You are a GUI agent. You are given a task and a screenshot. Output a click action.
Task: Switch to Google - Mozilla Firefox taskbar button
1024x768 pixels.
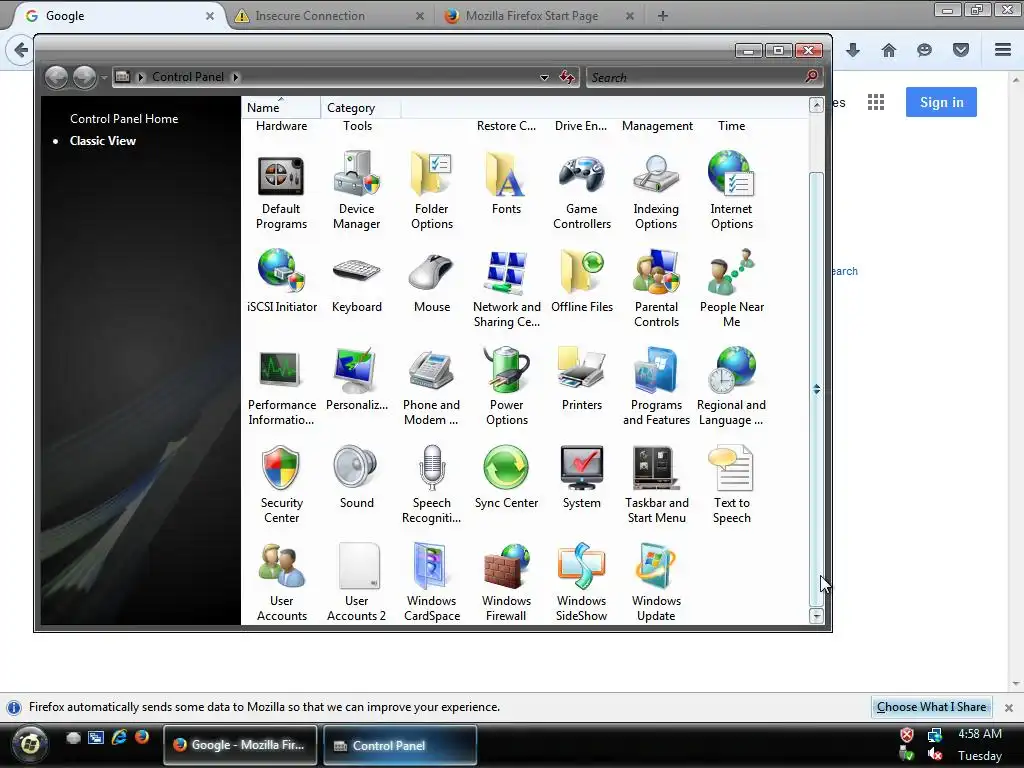(x=240, y=745)
